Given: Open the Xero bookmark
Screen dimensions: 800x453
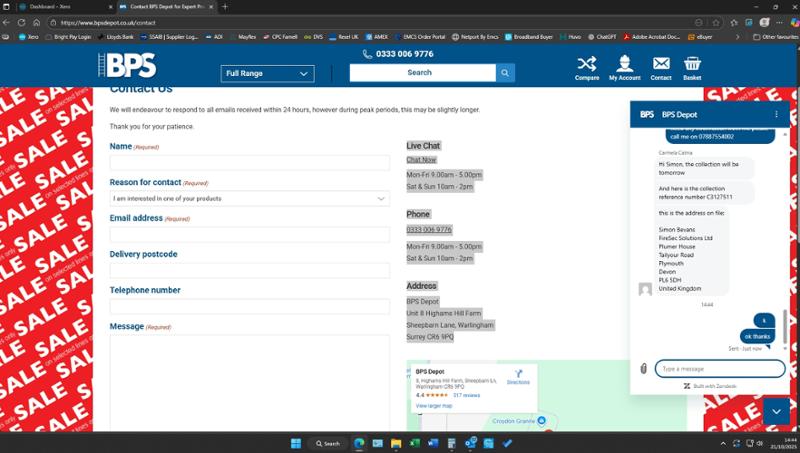Looking at the screenshot, I should [29, 37].
